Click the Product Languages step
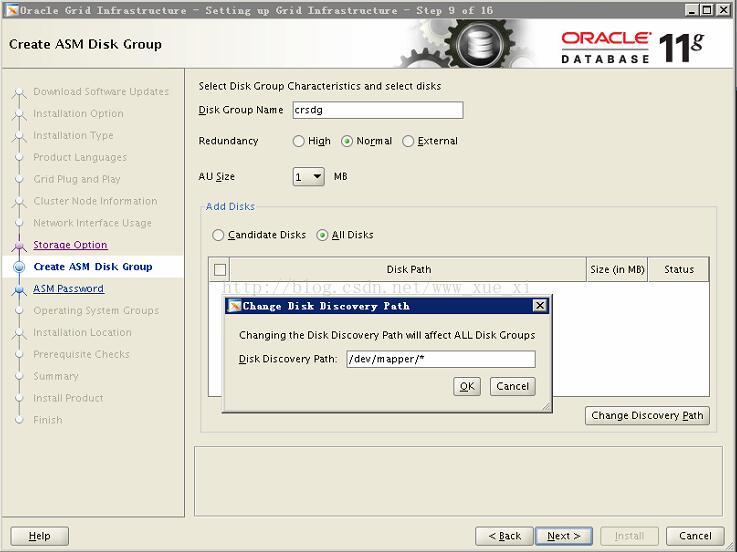 (80, 158)
